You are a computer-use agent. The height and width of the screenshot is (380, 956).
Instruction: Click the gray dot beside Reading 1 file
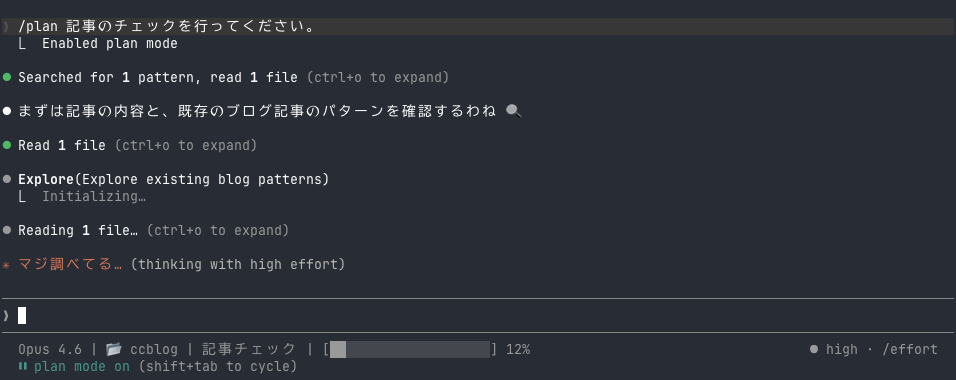(7, 231)
